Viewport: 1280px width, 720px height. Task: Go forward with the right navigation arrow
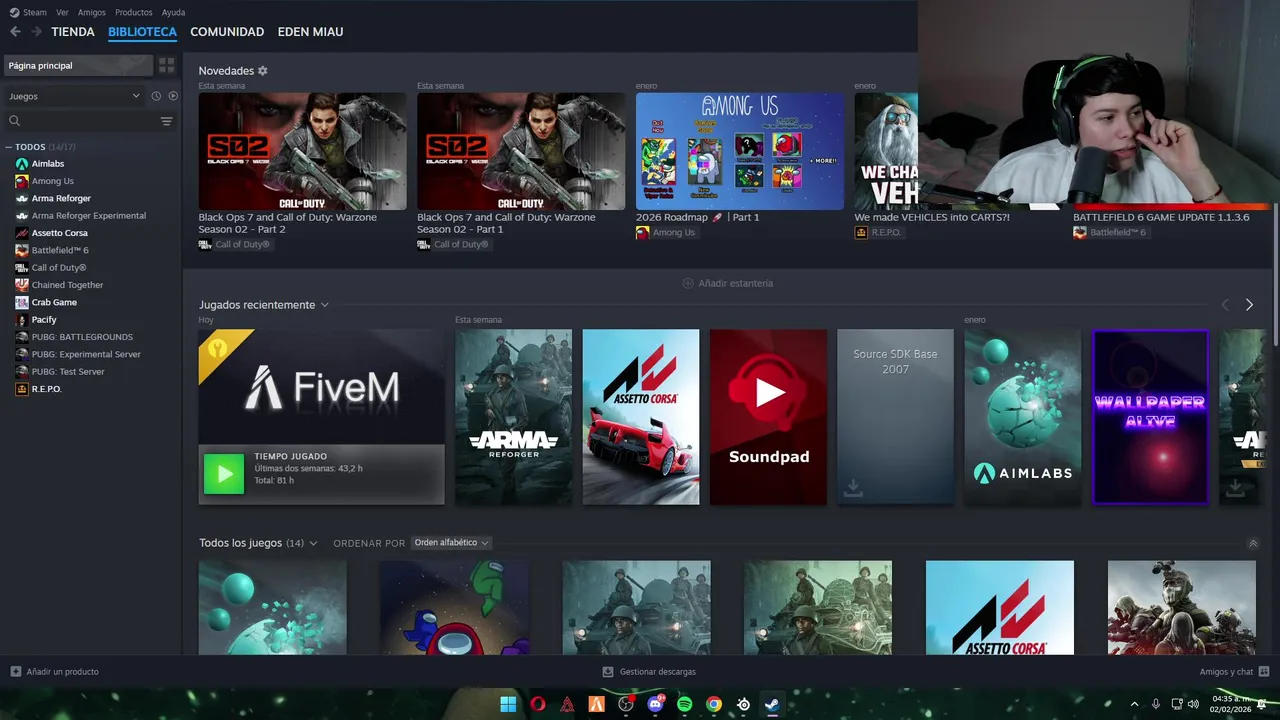[x=36, y=32]
